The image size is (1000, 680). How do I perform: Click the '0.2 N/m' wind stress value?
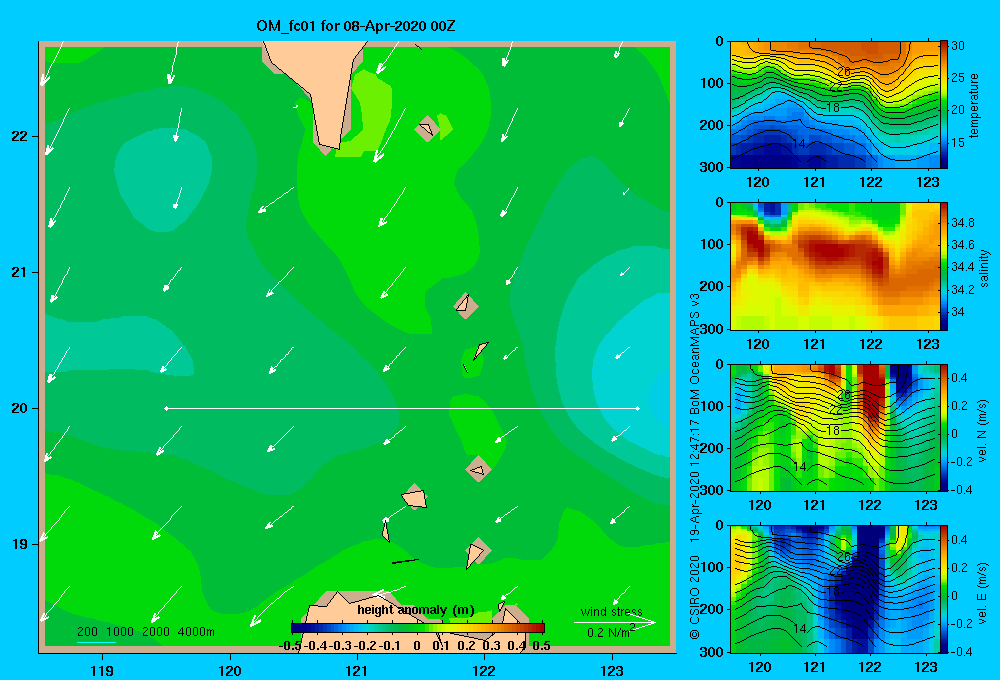(x=610, y=632)
